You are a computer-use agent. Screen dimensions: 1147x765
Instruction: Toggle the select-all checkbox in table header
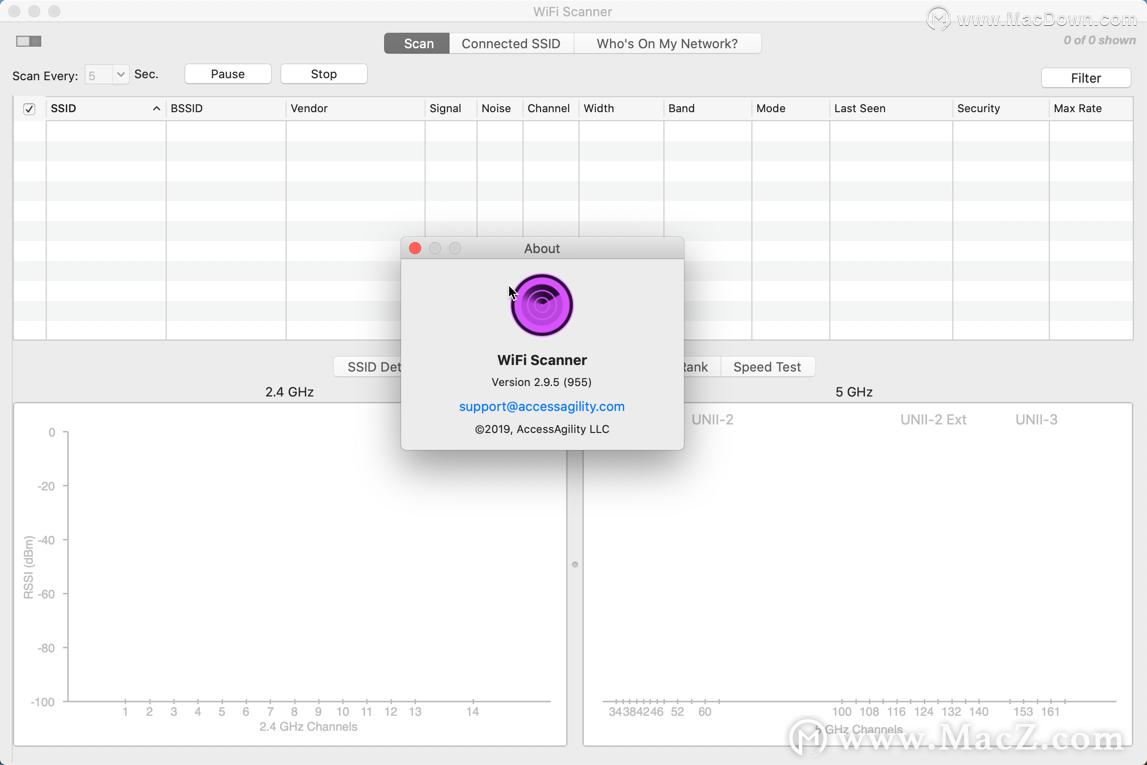(29, 109)
